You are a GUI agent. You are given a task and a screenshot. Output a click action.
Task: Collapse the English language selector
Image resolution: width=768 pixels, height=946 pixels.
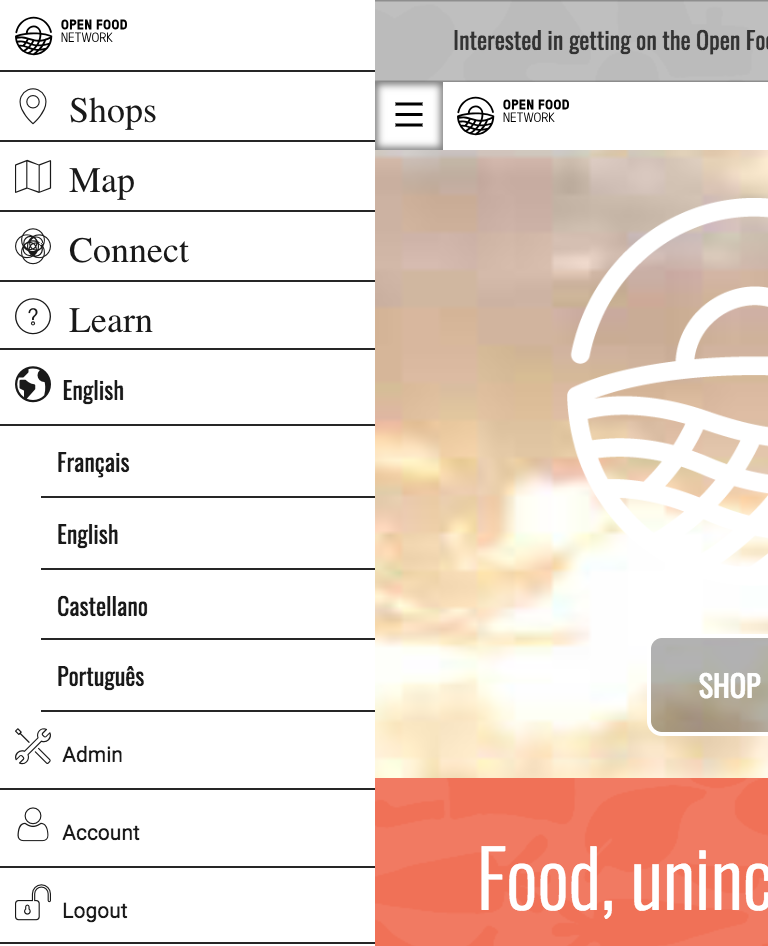click(x=187, y=387)
